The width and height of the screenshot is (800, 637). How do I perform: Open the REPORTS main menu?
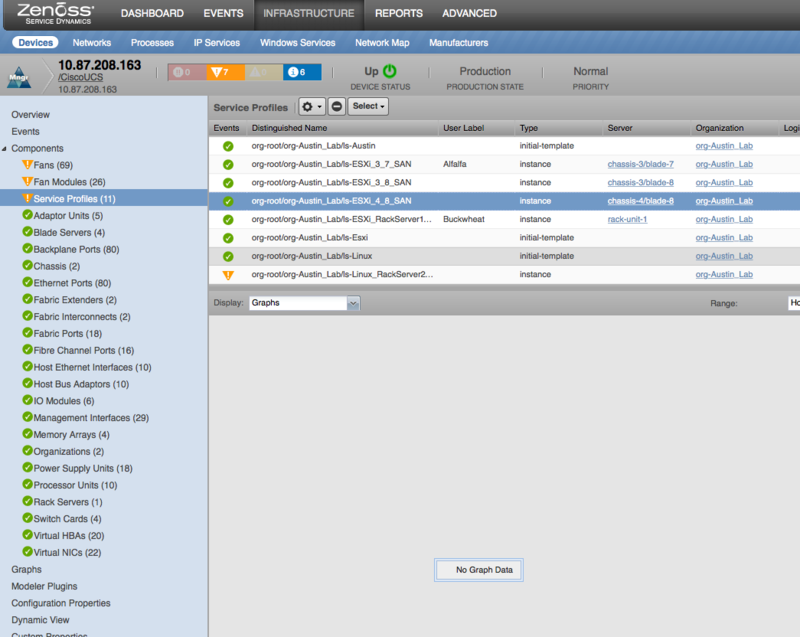[x=399, y=14]
